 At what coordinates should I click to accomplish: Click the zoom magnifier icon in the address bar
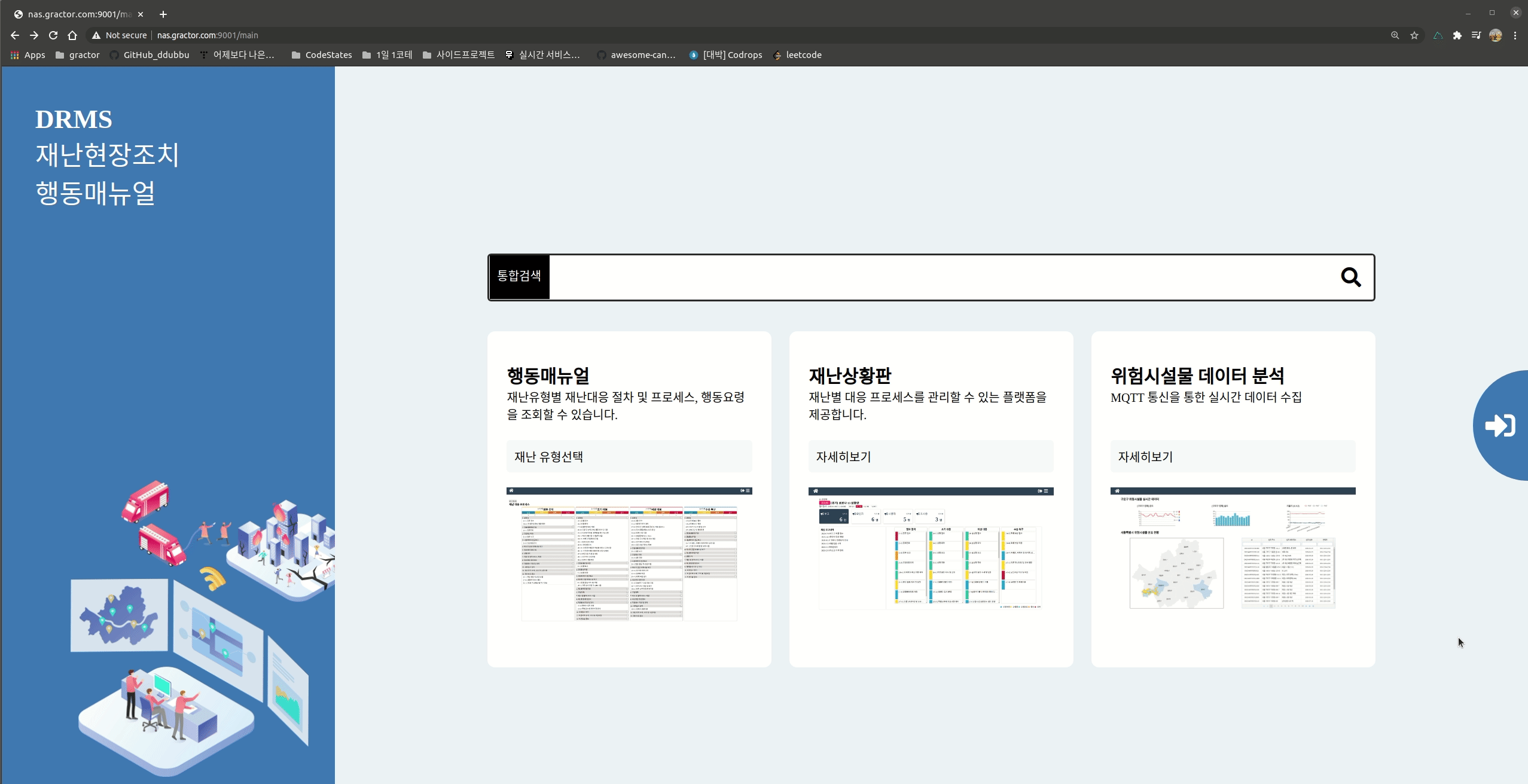1395,35
